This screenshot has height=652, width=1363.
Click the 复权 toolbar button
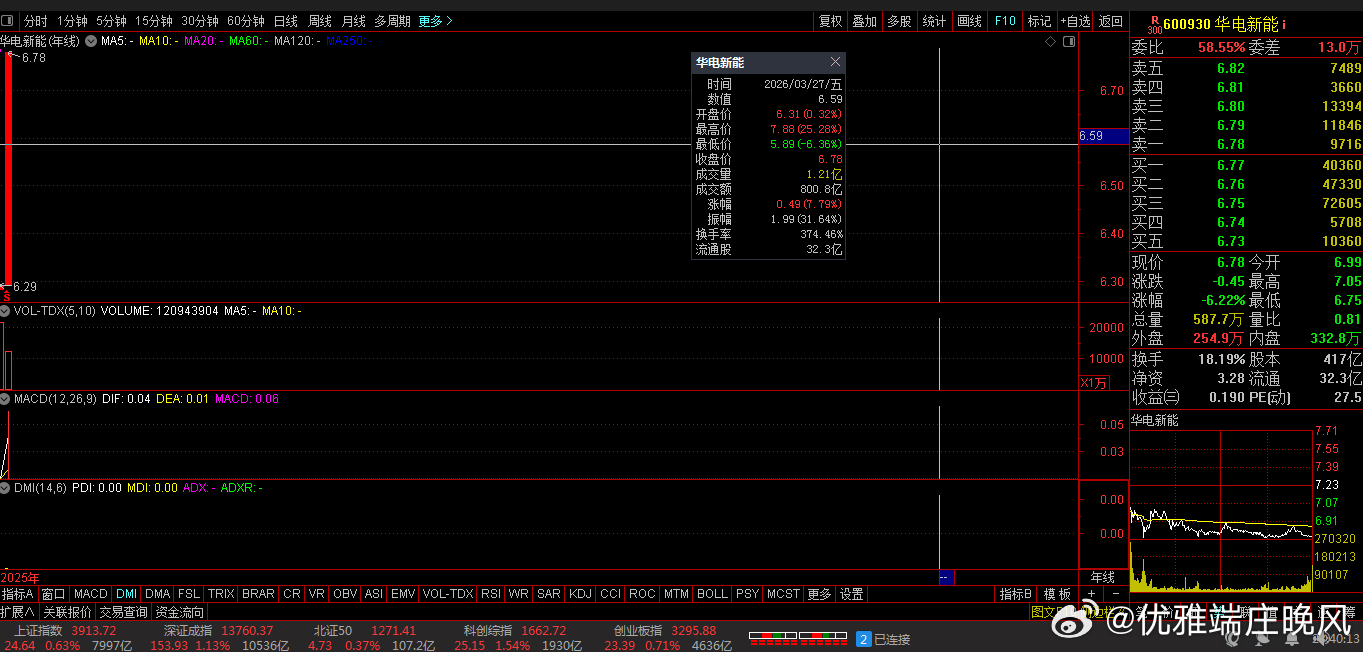pos(831,20)
